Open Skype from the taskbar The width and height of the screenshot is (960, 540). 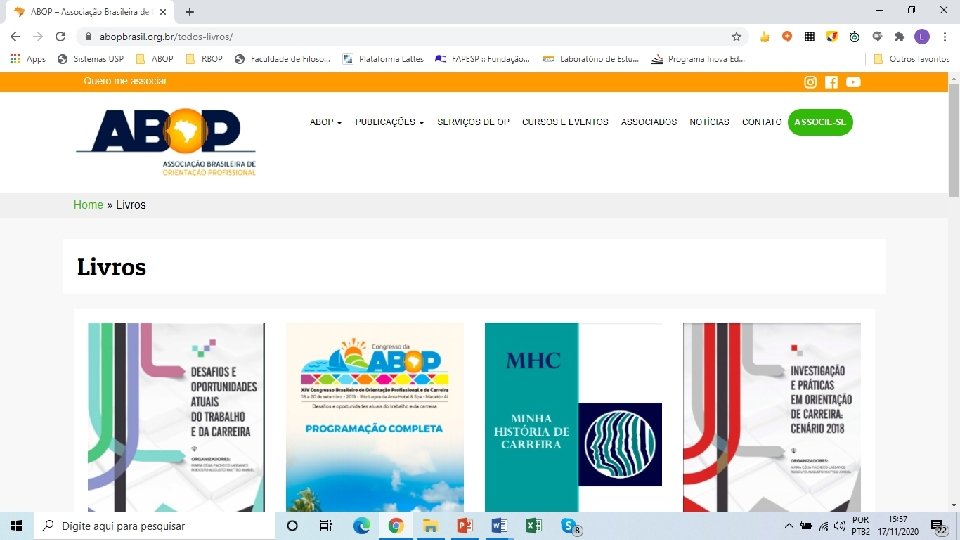pyautogui.click(x=569, y=526)
